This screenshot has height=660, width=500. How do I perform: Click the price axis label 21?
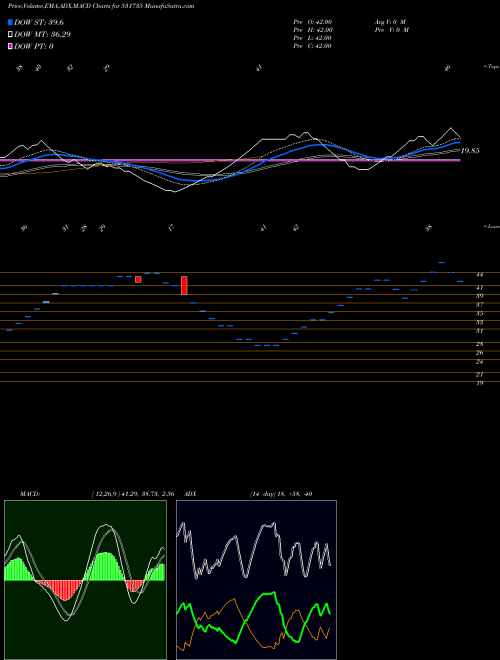(x=479, y=374)
